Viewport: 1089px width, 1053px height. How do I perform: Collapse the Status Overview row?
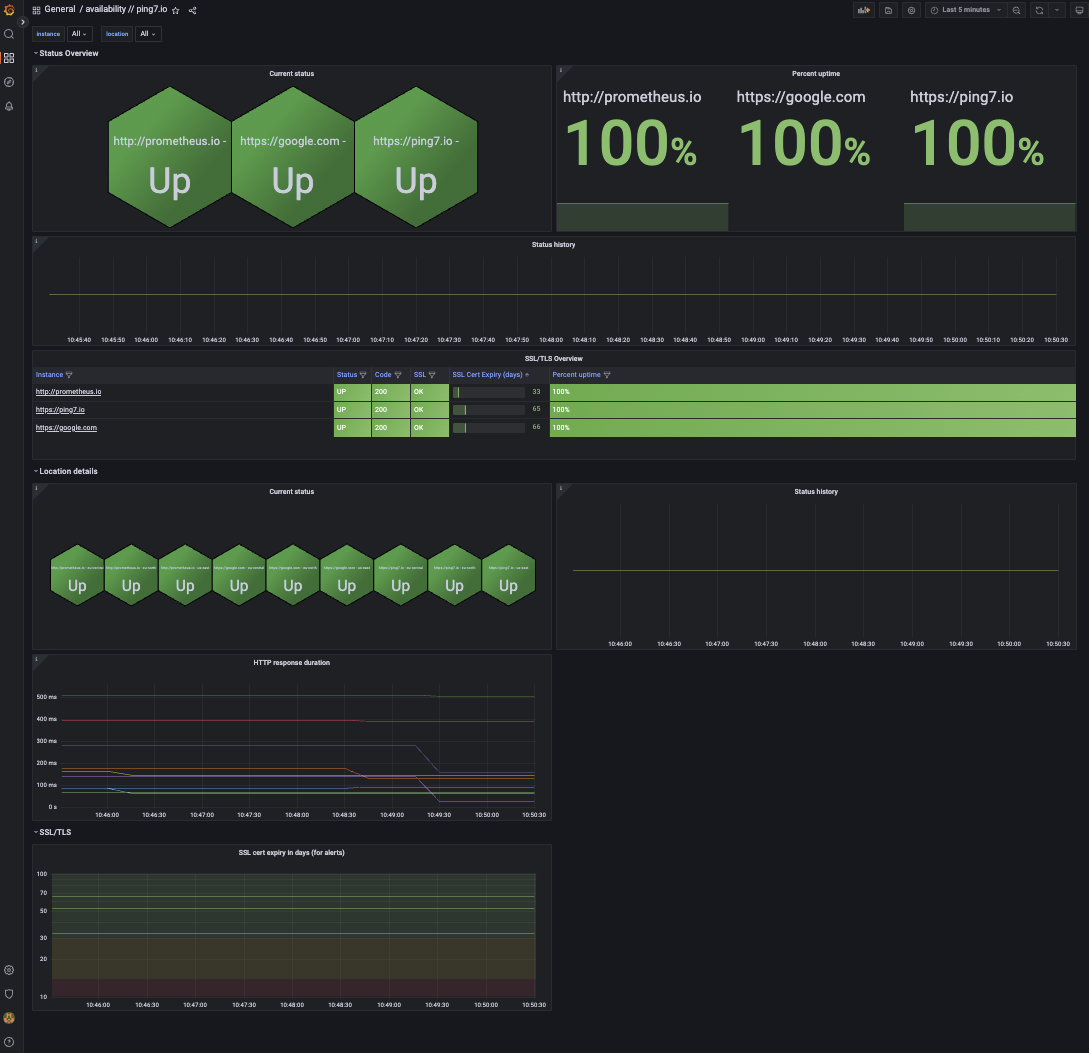tap(66, 53)
